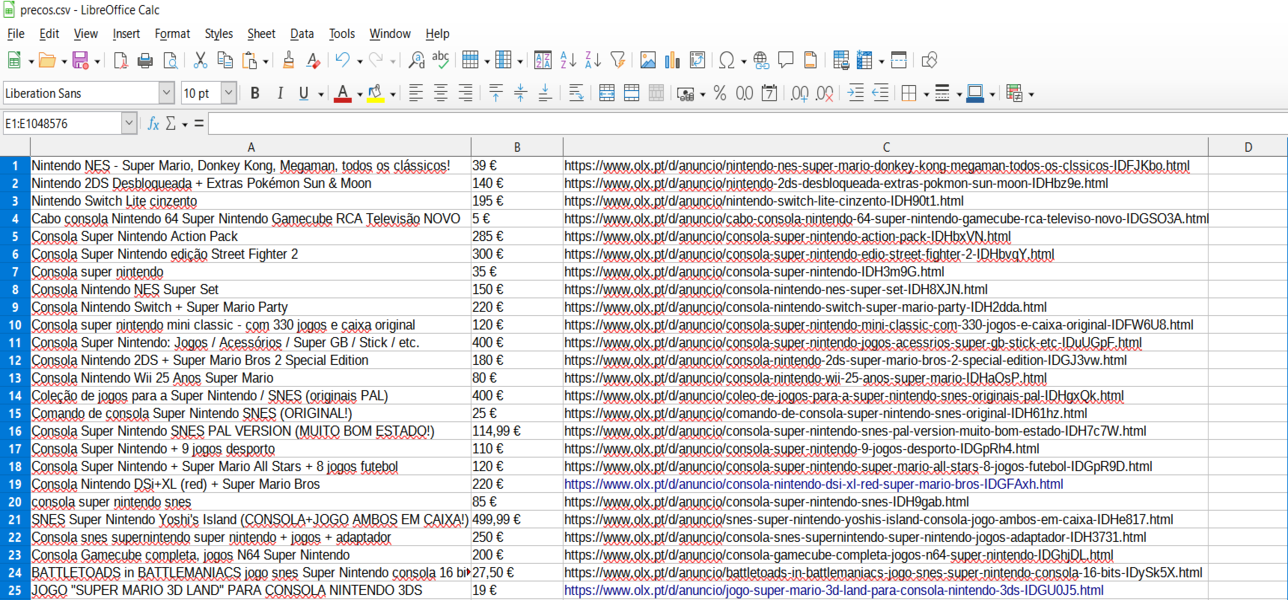Align cell content to top
This screenshot has height=600, width=1288.
pos(496,93)
